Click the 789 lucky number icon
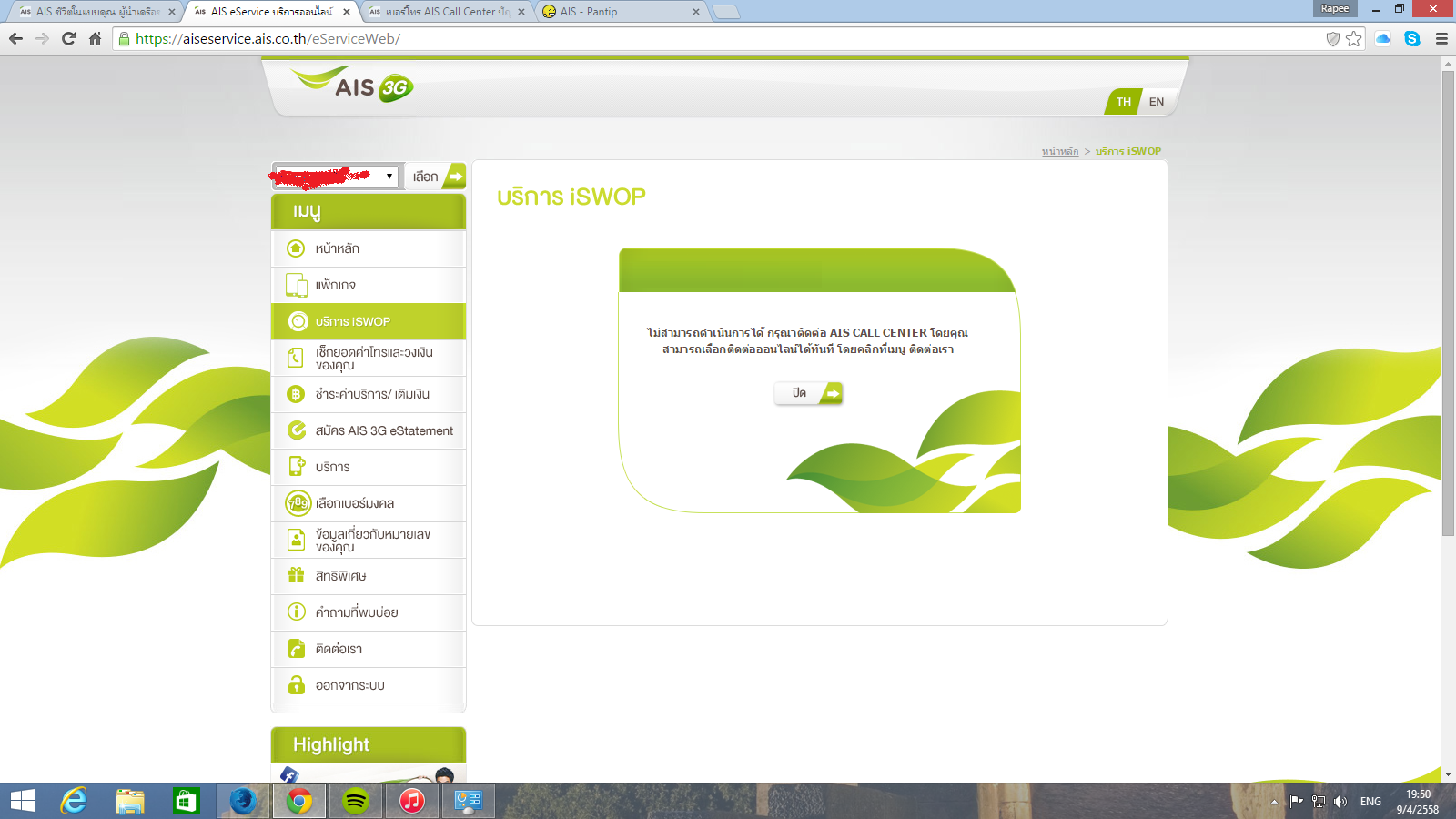This screenshot has height=819, width=1456. (x=298, y=502)
